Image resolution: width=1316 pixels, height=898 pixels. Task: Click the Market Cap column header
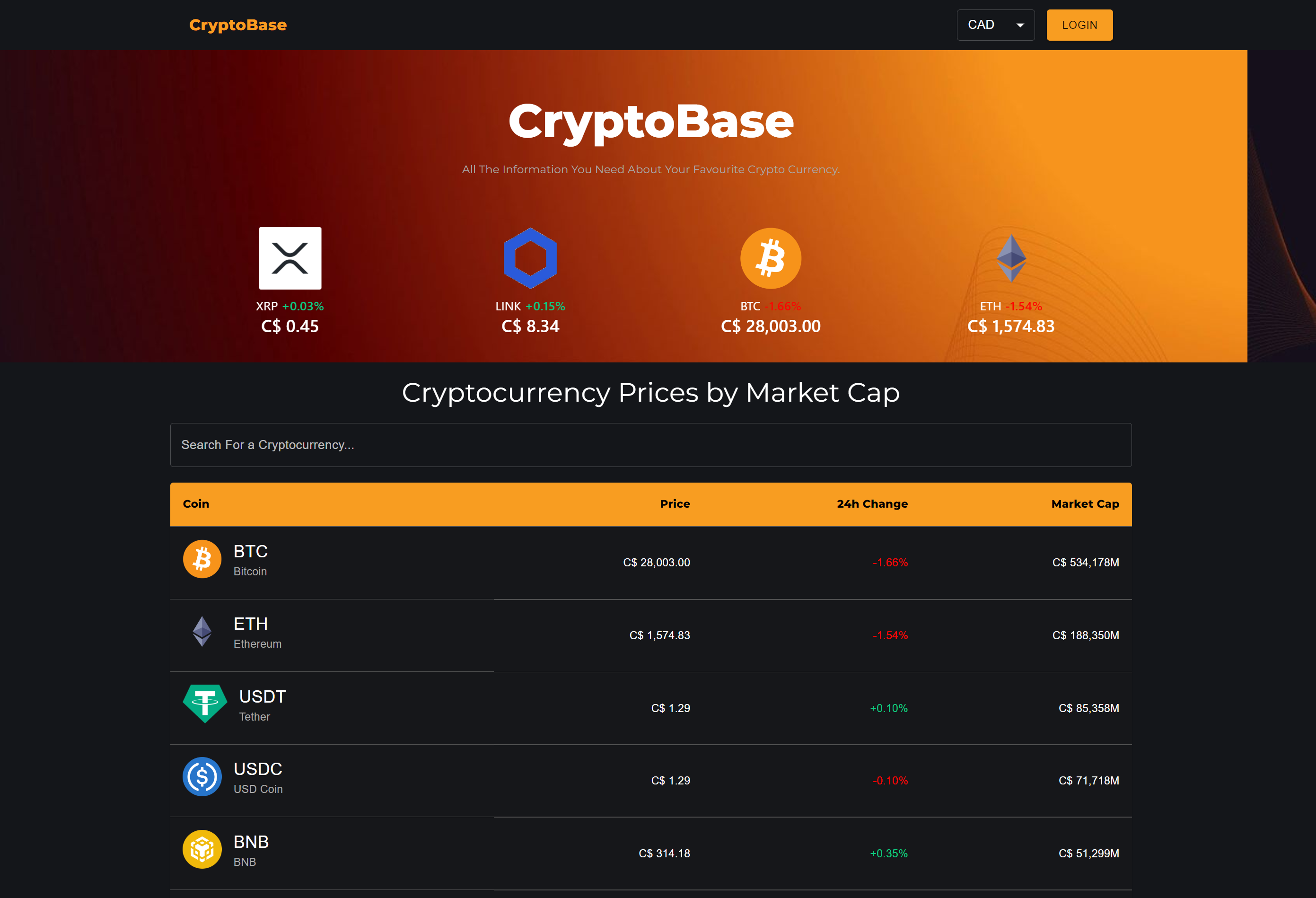pos(1085,504)
